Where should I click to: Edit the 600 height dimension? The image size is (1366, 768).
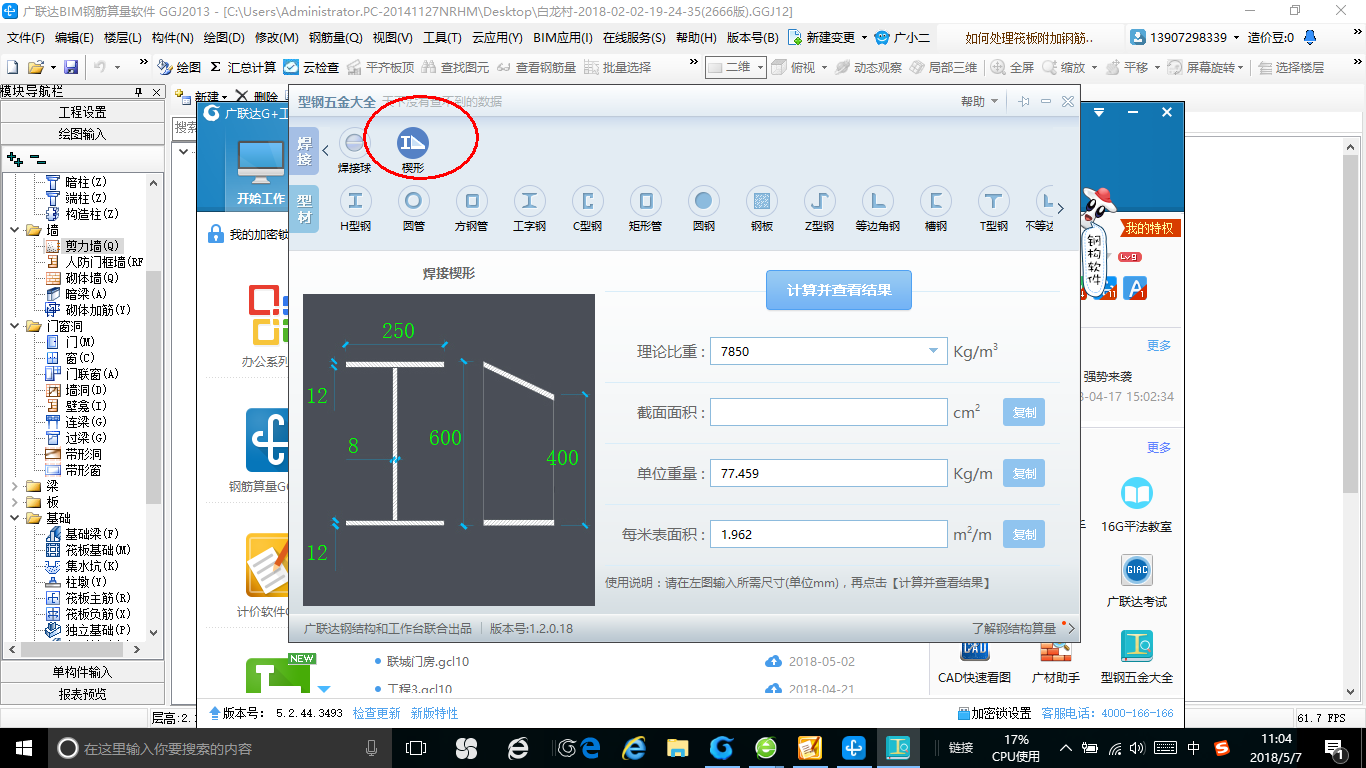pos(445,438)
